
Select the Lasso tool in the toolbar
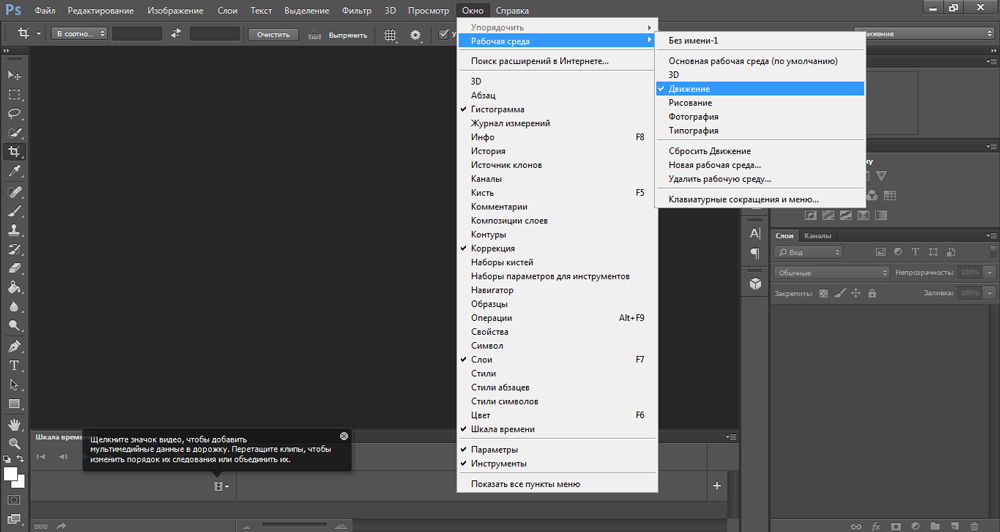15,114
